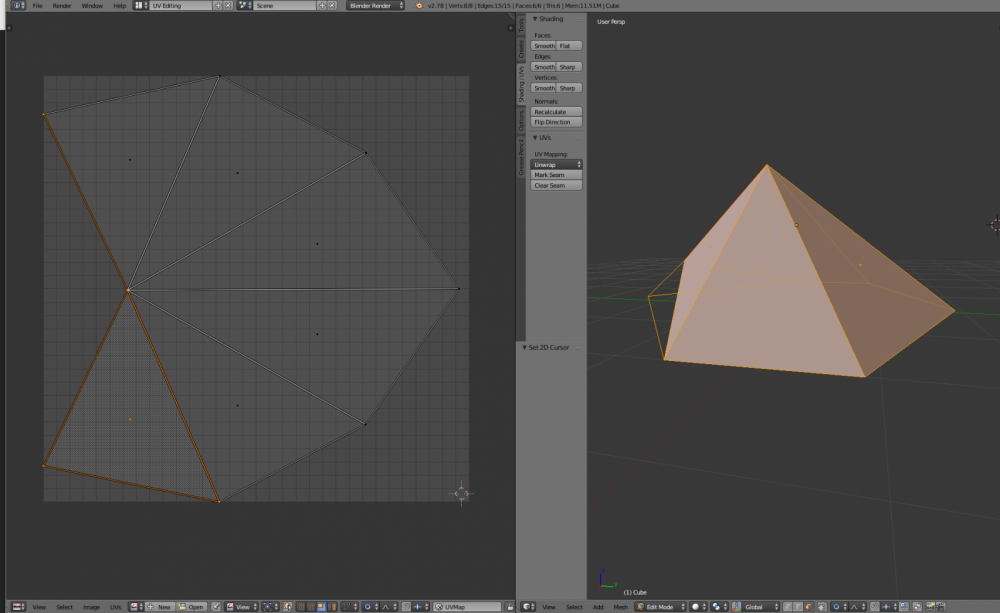Click the Mark Seam button
Viewport: 1000px width, 613px height.
(x=556, y=175)
